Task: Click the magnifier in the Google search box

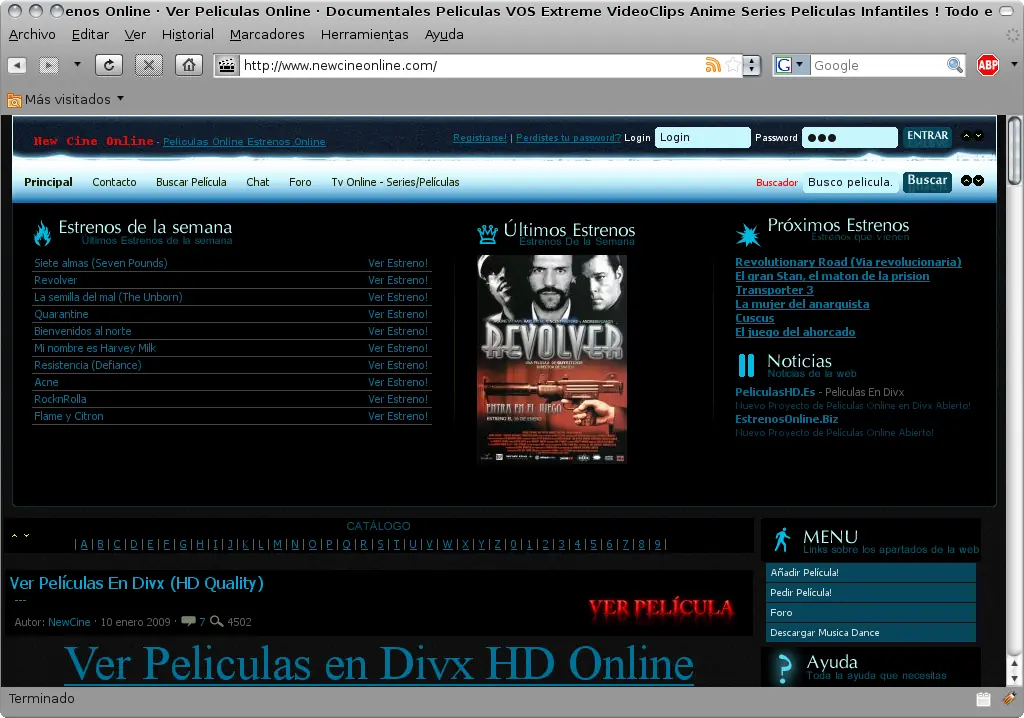Action: click(x=954, y=65)
